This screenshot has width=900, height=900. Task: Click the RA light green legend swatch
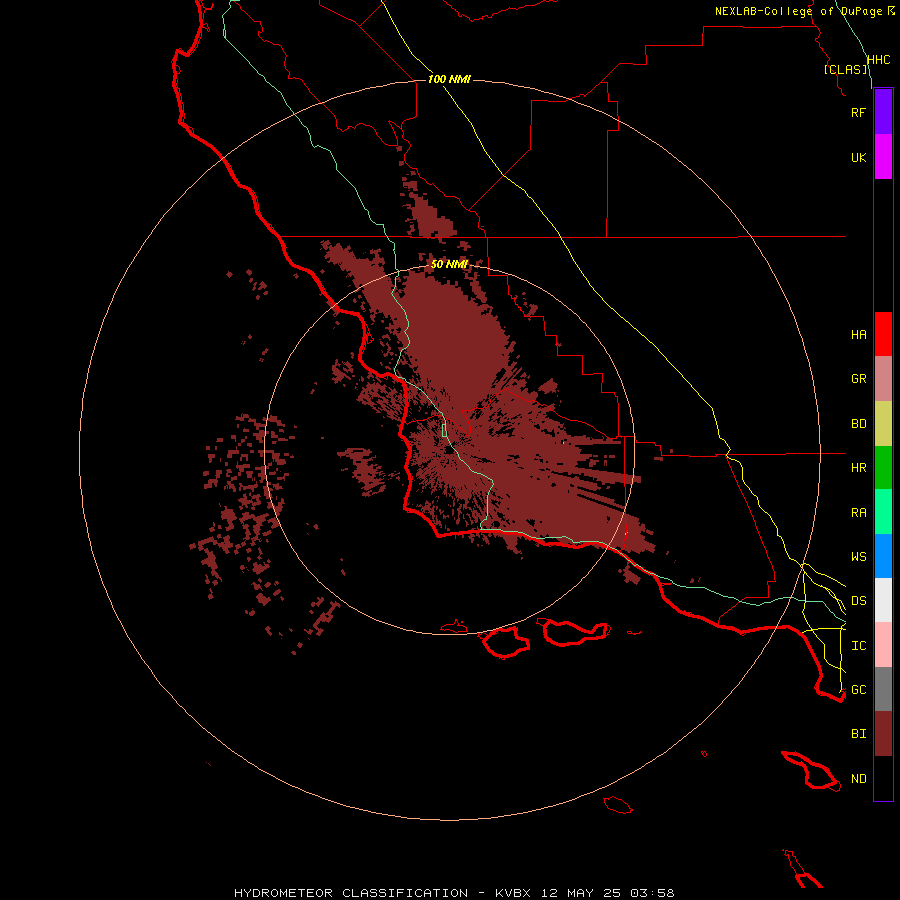click(x=883, y=512)
